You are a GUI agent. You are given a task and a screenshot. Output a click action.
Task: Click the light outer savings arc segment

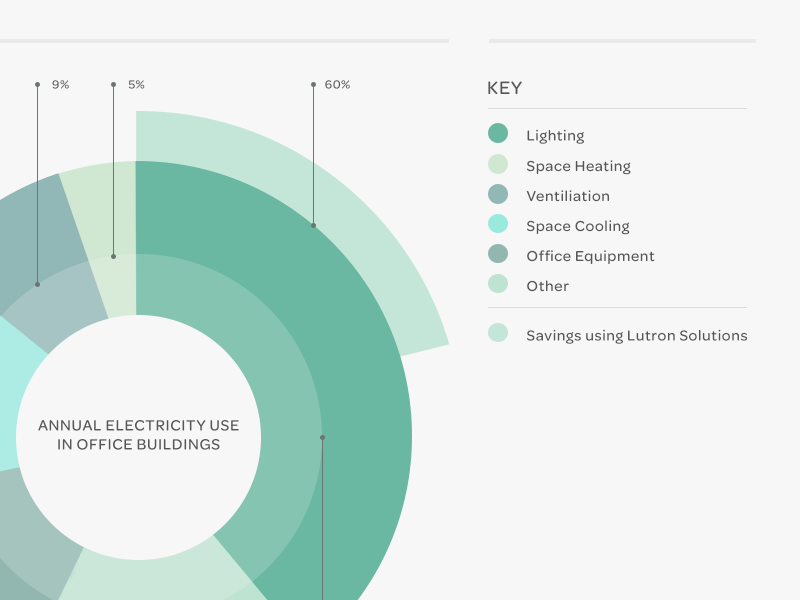(x=327, y=179)
